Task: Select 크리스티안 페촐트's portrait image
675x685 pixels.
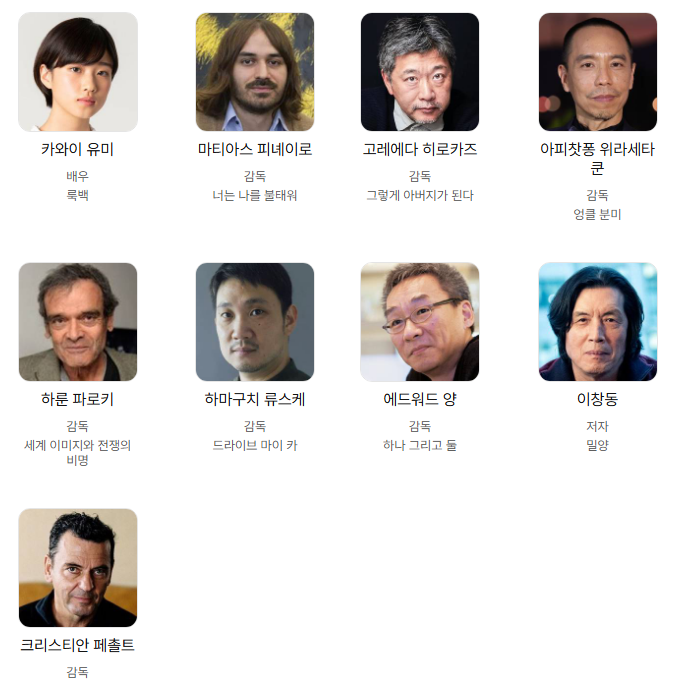Action: click(78, 568)
